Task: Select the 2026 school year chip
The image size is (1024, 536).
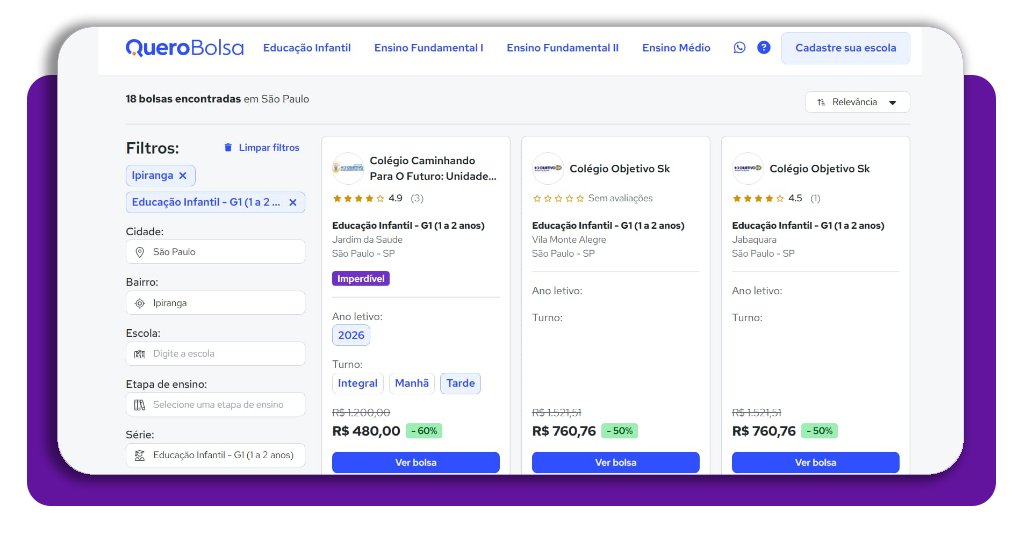Action: click(x=351, y=335)
